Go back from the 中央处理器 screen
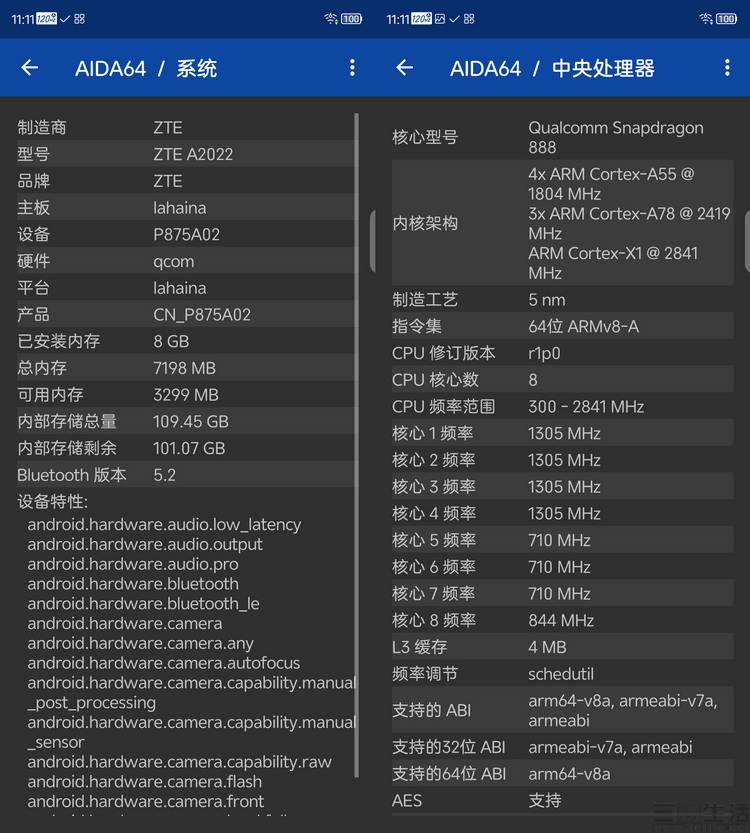 click(x=405, y=67)
